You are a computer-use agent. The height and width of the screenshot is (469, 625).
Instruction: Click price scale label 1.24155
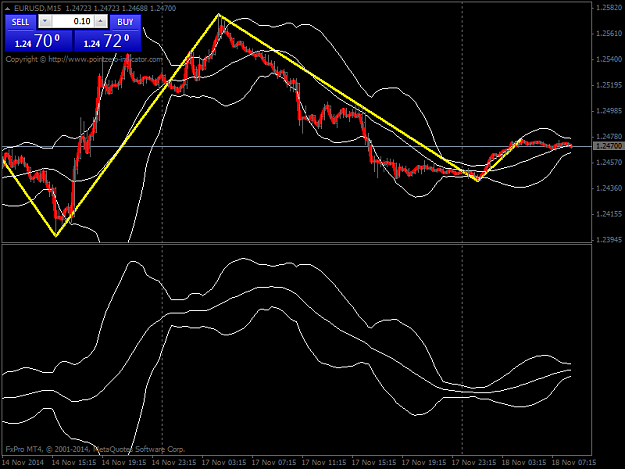[609, 214]
